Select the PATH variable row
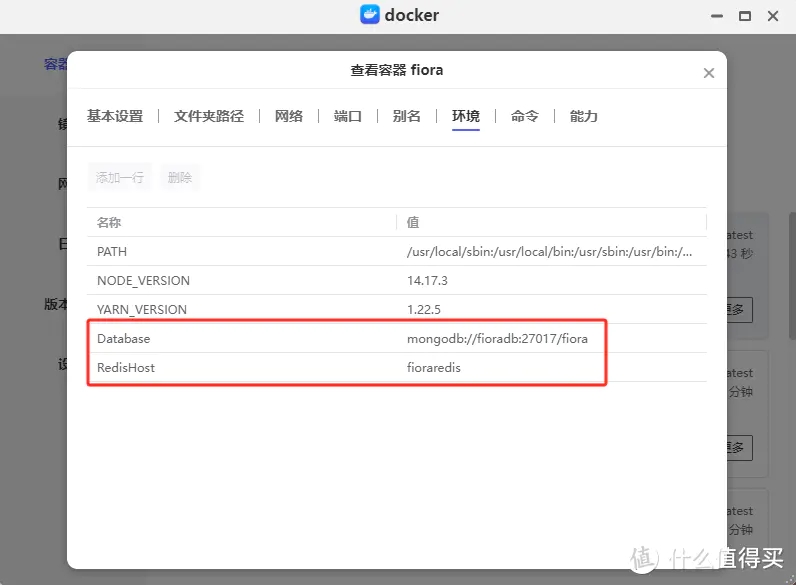The image size is (796, 585). tap(240, 252)
